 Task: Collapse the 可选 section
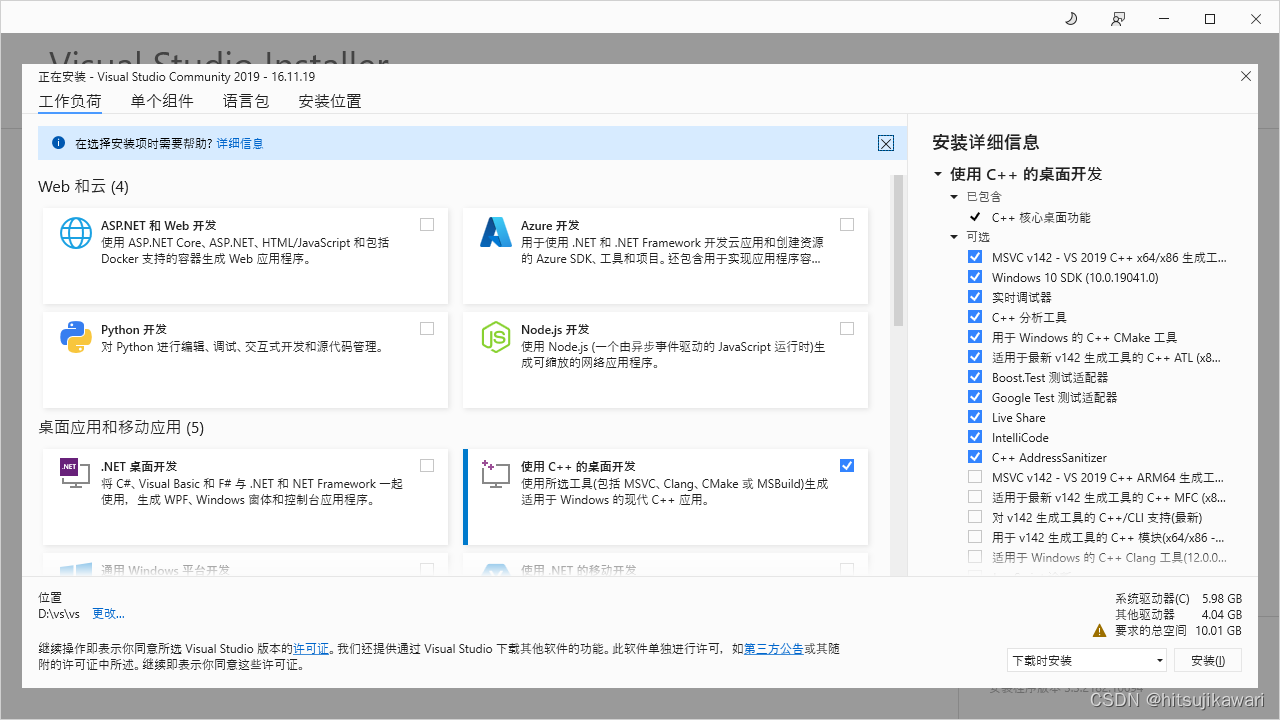(x=954, y=237)
